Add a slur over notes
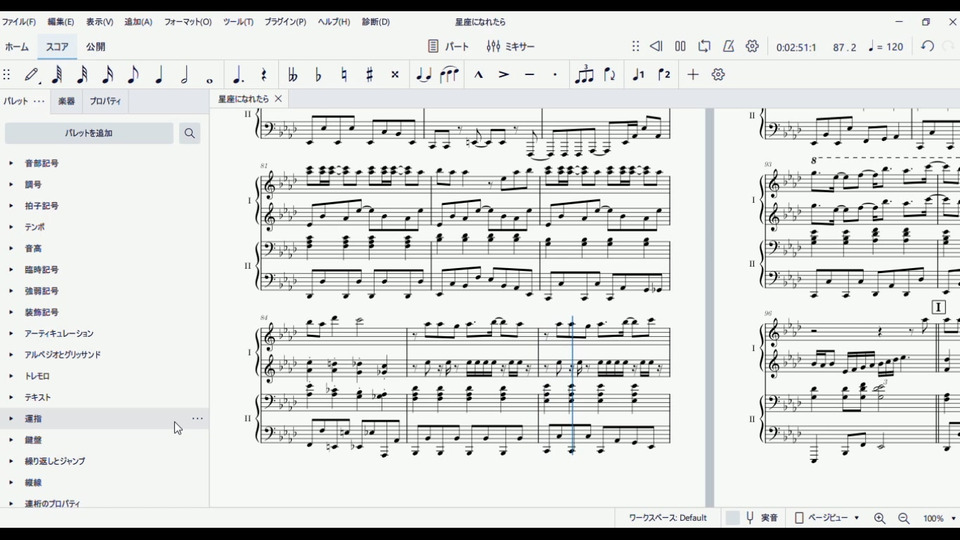Image resolution: width=960 pixels, height=540 pixels. (x=449, y=75)
